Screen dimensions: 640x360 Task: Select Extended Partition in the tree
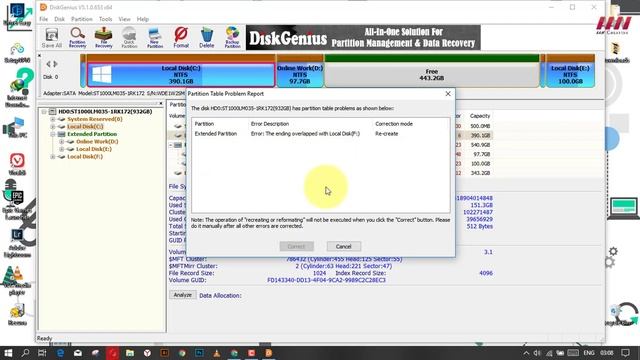pyautogui.click(x=92, y=134)
